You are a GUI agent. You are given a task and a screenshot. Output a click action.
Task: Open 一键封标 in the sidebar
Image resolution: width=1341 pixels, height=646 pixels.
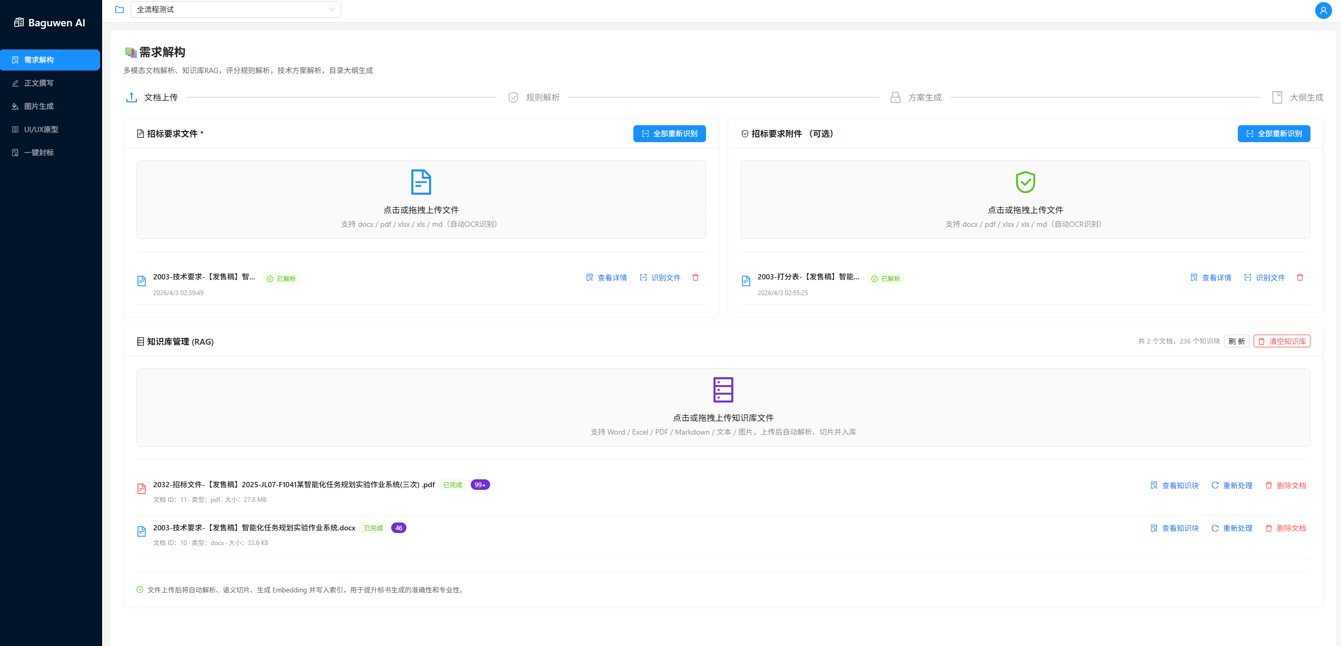(x=50, y=152)
